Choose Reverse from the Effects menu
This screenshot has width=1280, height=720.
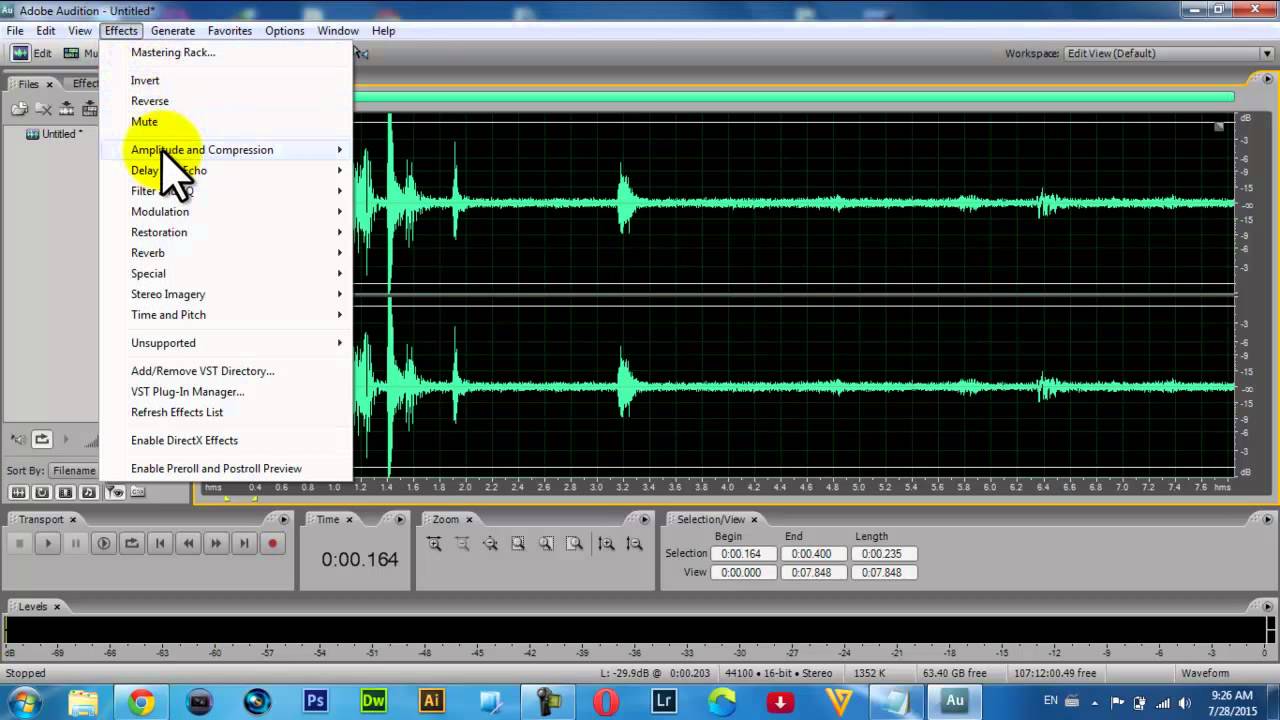click(150, 101)
